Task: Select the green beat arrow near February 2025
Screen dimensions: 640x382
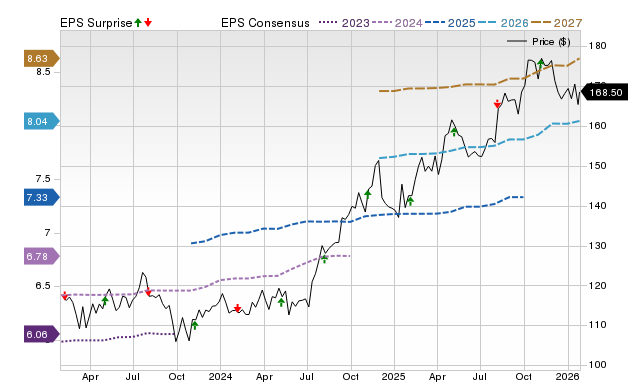Action: [410, 201]
